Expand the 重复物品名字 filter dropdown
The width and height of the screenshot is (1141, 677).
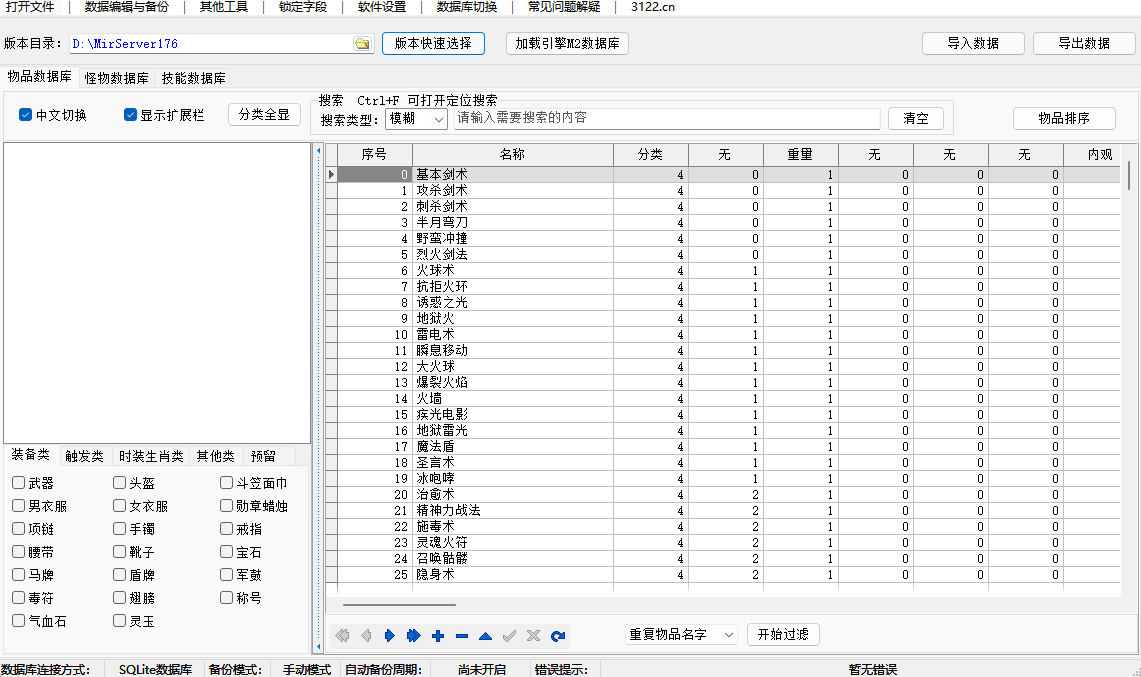coord(681,635)
